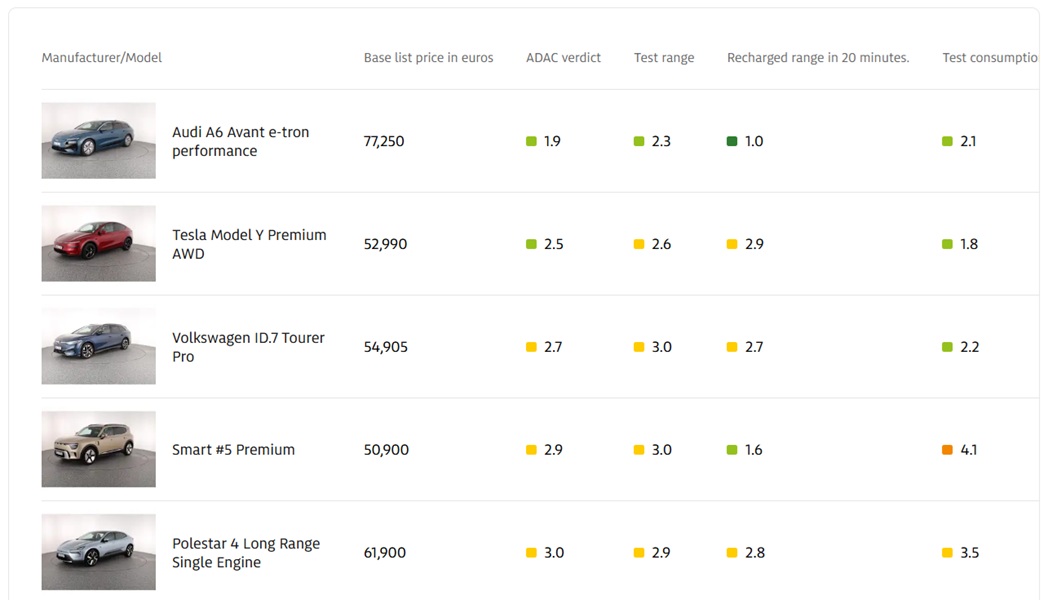Click the Smart #5 Premium car picture

pyautogui.click(x=98, y=449)
